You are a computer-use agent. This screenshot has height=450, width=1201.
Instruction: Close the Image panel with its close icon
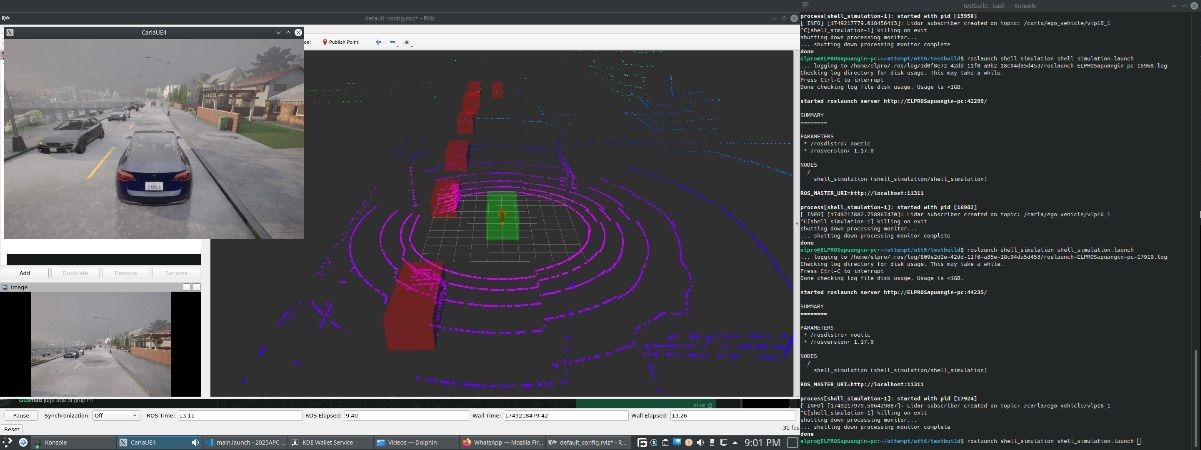point(196,288)
